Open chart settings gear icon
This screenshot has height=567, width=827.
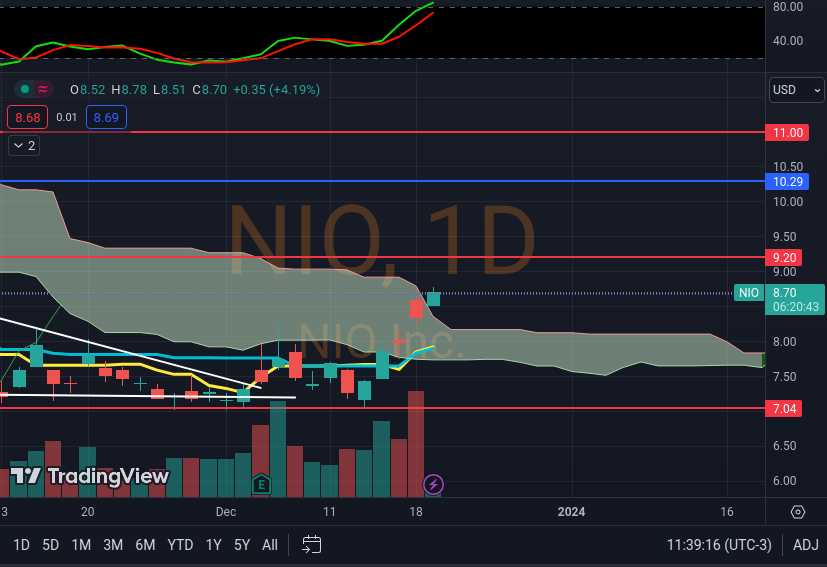tap(798, 512)
